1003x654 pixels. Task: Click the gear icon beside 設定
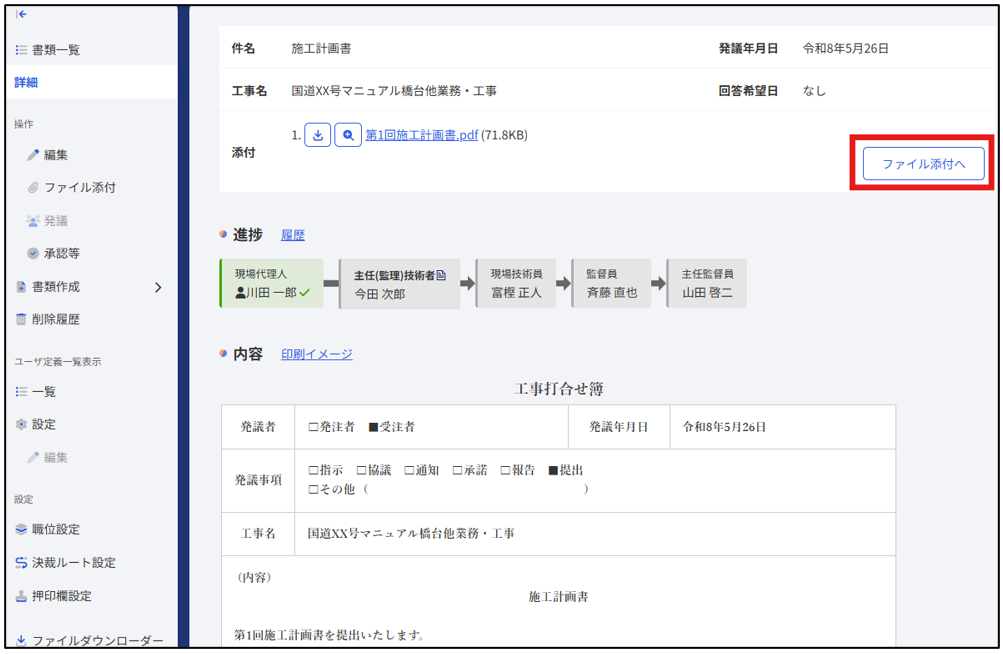tap(21, 424)
